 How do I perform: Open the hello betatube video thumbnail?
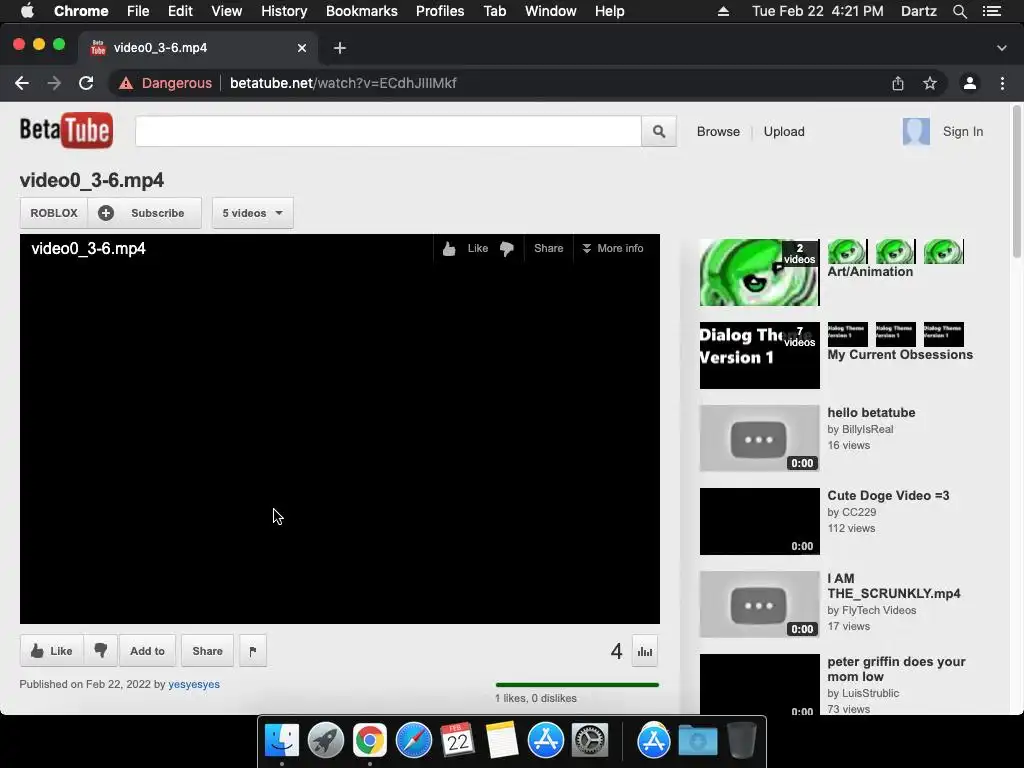pyautogui.click(x=760, y=438)
